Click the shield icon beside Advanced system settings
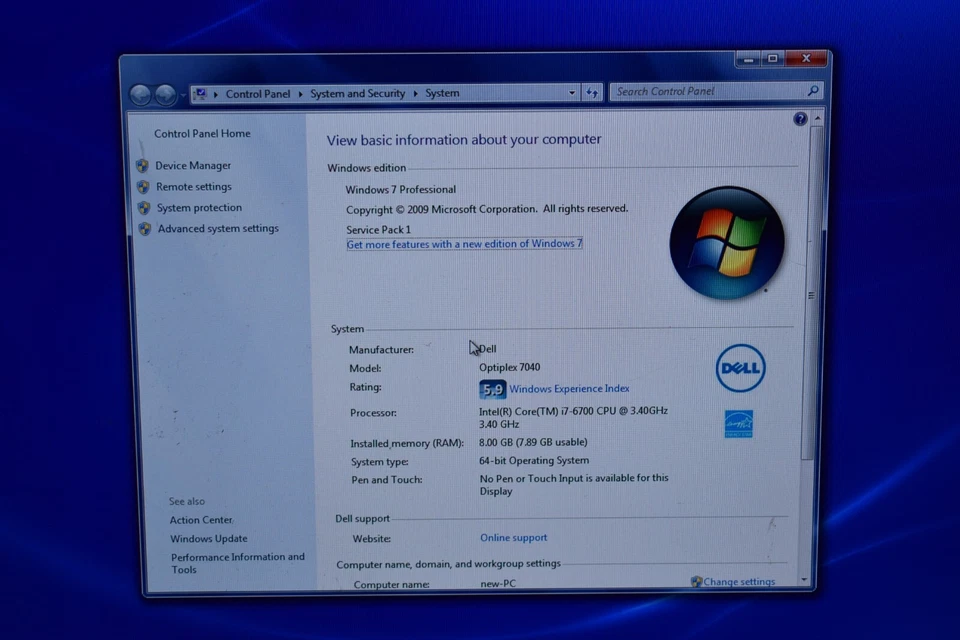This screenshot has height=640, width=960. pos(145,228)
